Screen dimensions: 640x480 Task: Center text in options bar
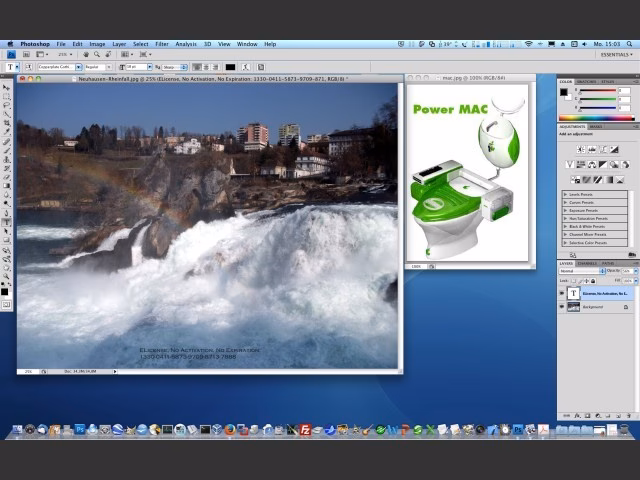point(206,67)
